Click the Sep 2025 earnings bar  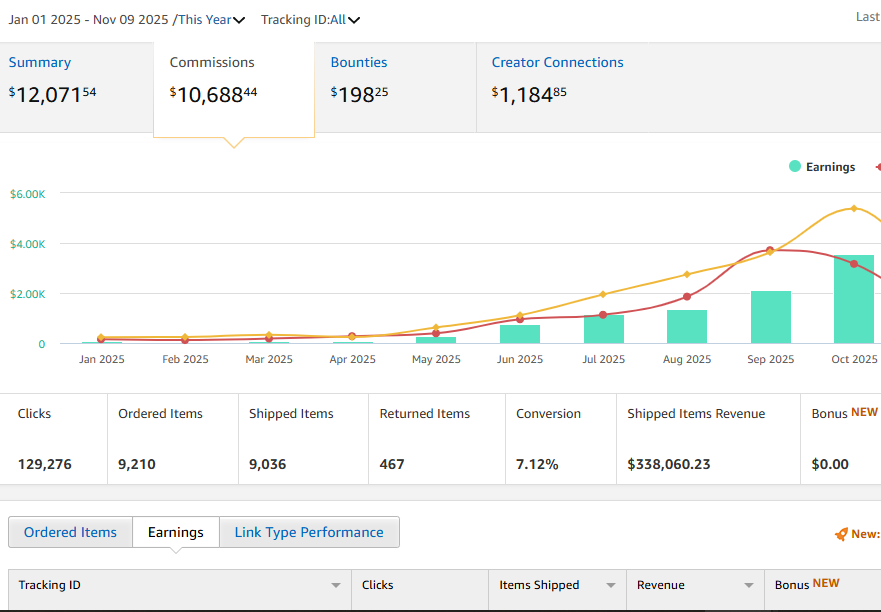771,317
